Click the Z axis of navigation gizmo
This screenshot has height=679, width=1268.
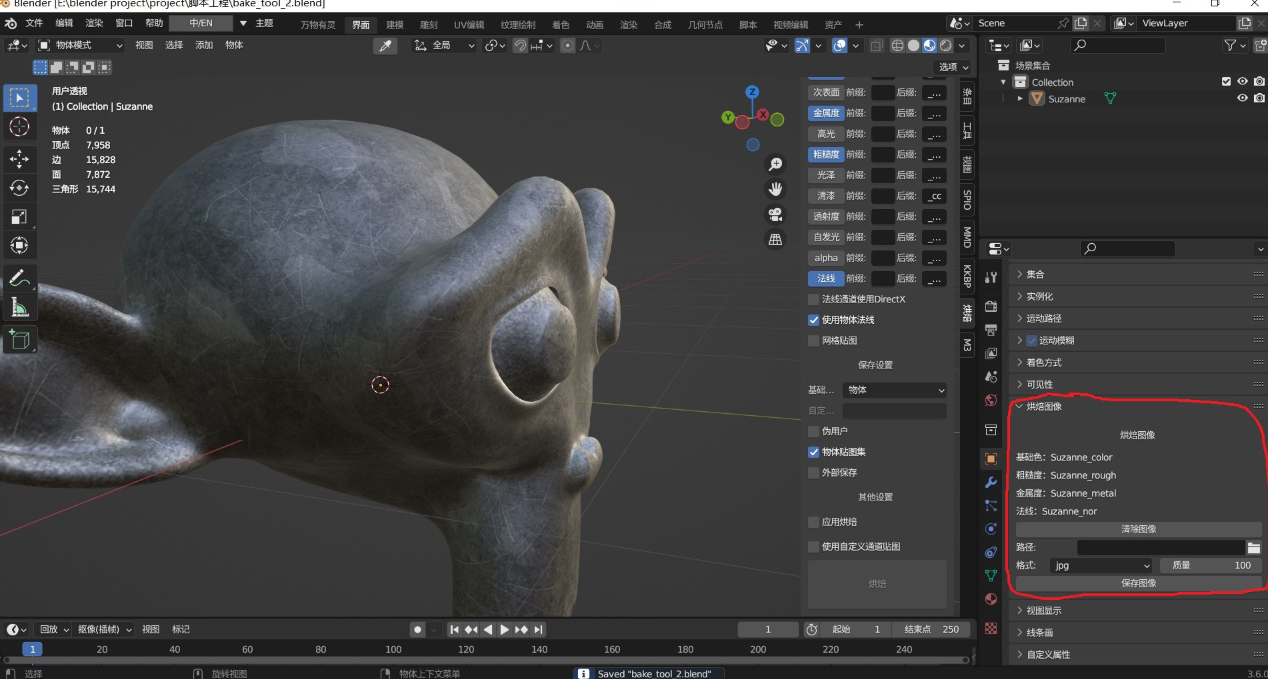point(752,92)
